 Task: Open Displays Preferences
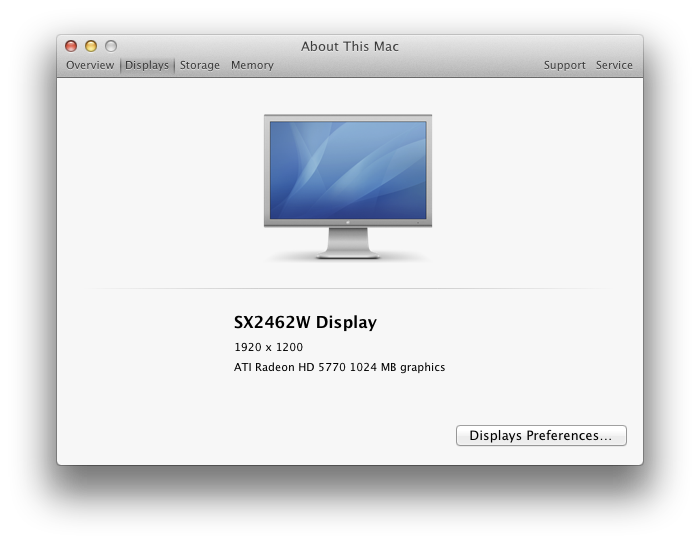[541, 435]
